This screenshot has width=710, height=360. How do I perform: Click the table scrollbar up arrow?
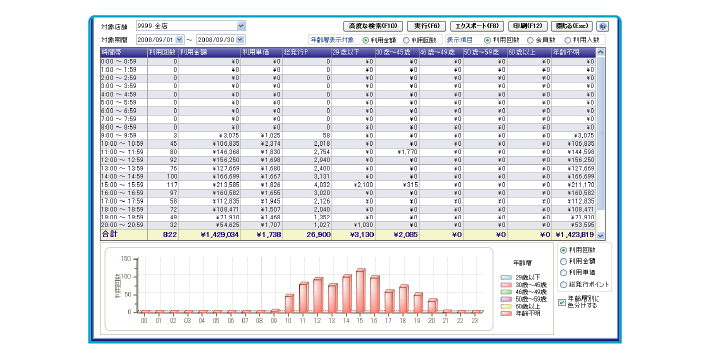coord(601,53)
